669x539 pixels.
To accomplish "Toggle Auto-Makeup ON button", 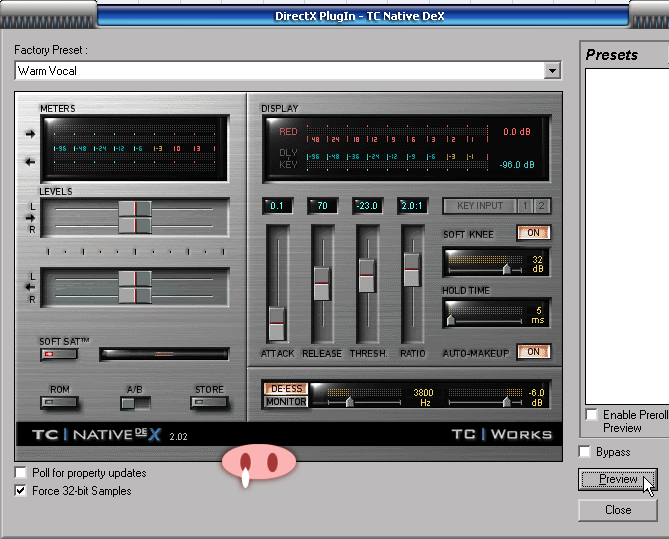I will 533,352.
